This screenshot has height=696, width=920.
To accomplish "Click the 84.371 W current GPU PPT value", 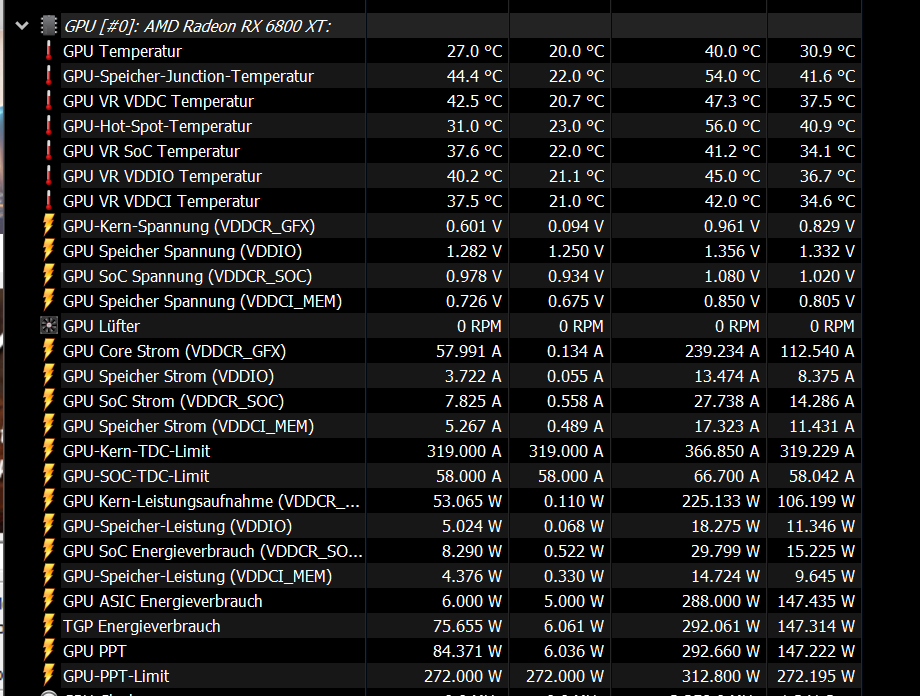I will click(468, 651).
